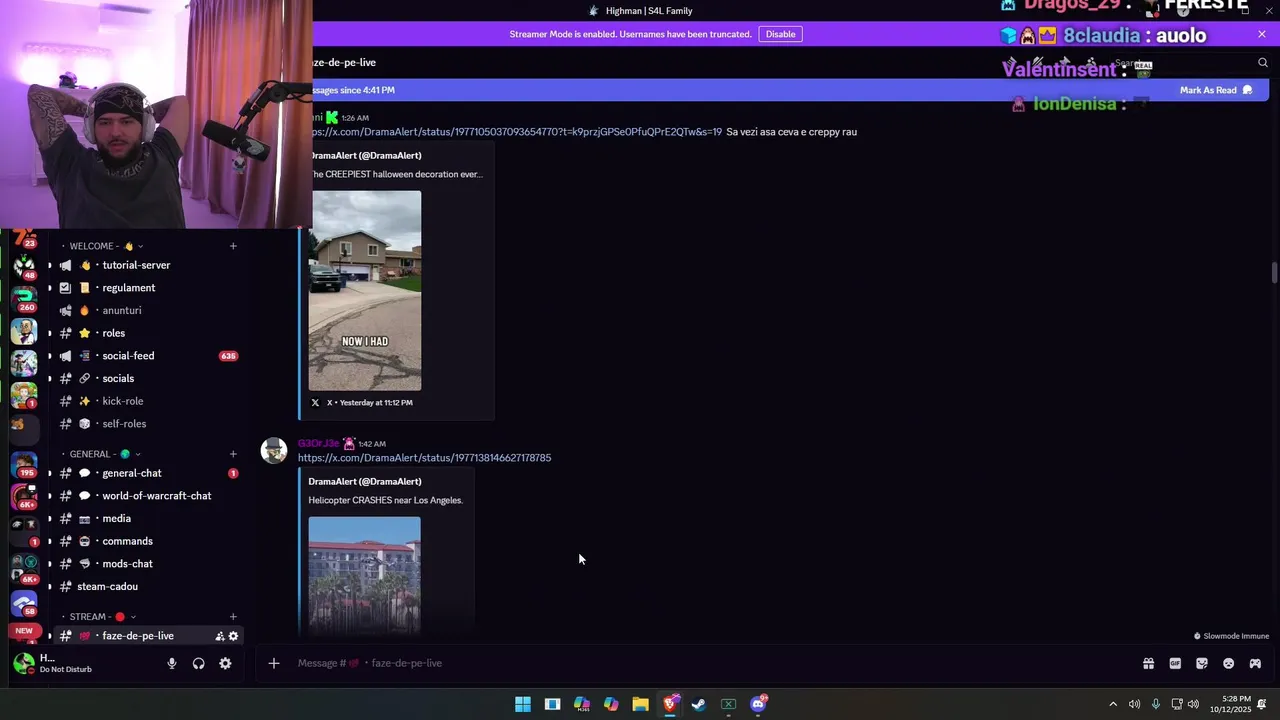Open File Explorer from taskbar
The width and height of the screenshot is (1280, 720).
(640, 704)
